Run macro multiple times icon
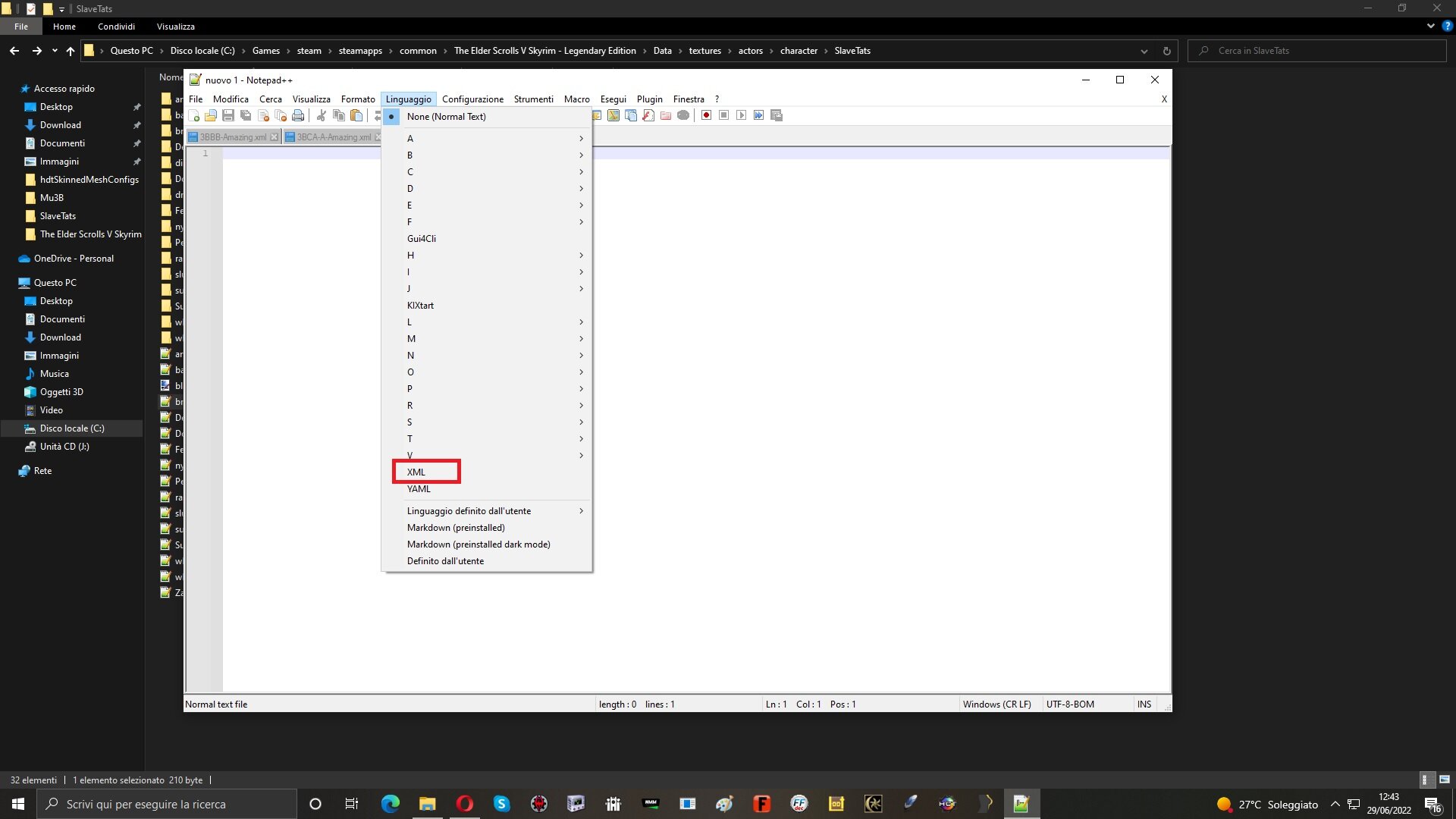 (x=758, y=115)
